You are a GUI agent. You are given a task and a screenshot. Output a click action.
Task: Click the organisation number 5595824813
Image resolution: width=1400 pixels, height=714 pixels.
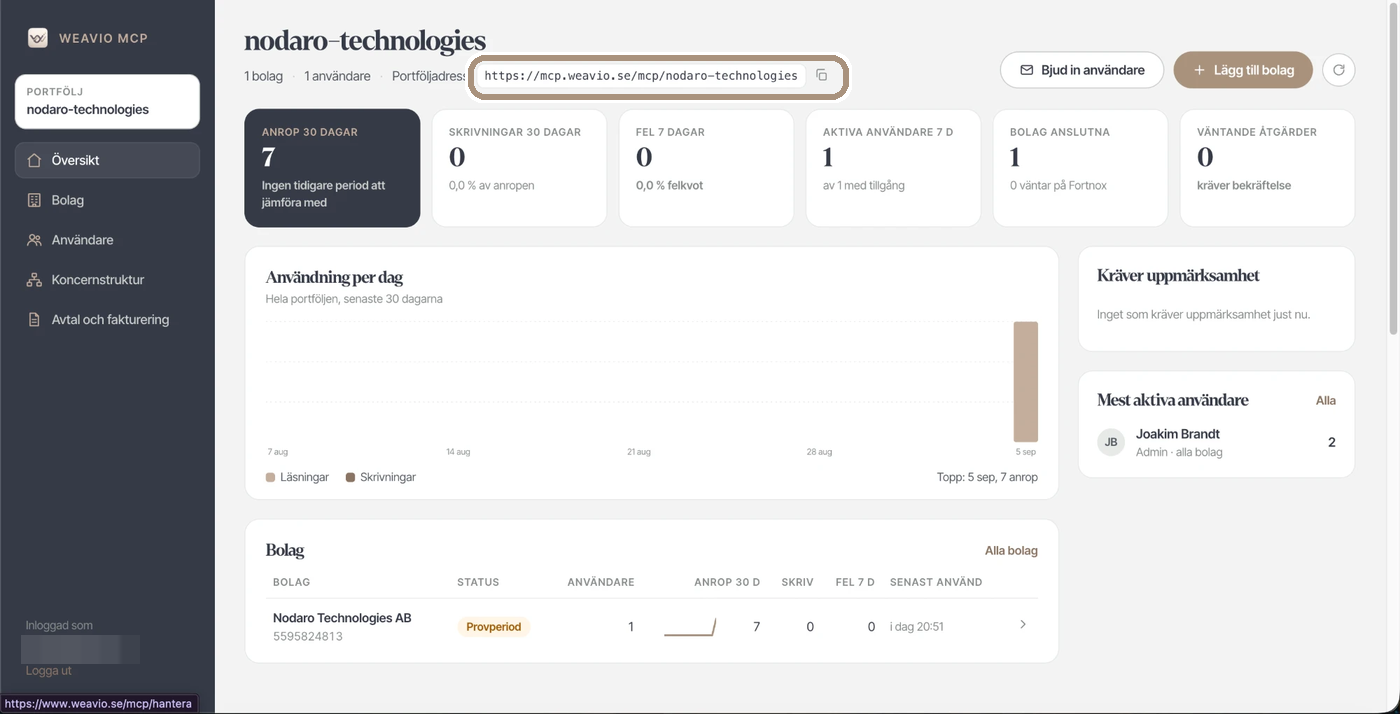308,636
